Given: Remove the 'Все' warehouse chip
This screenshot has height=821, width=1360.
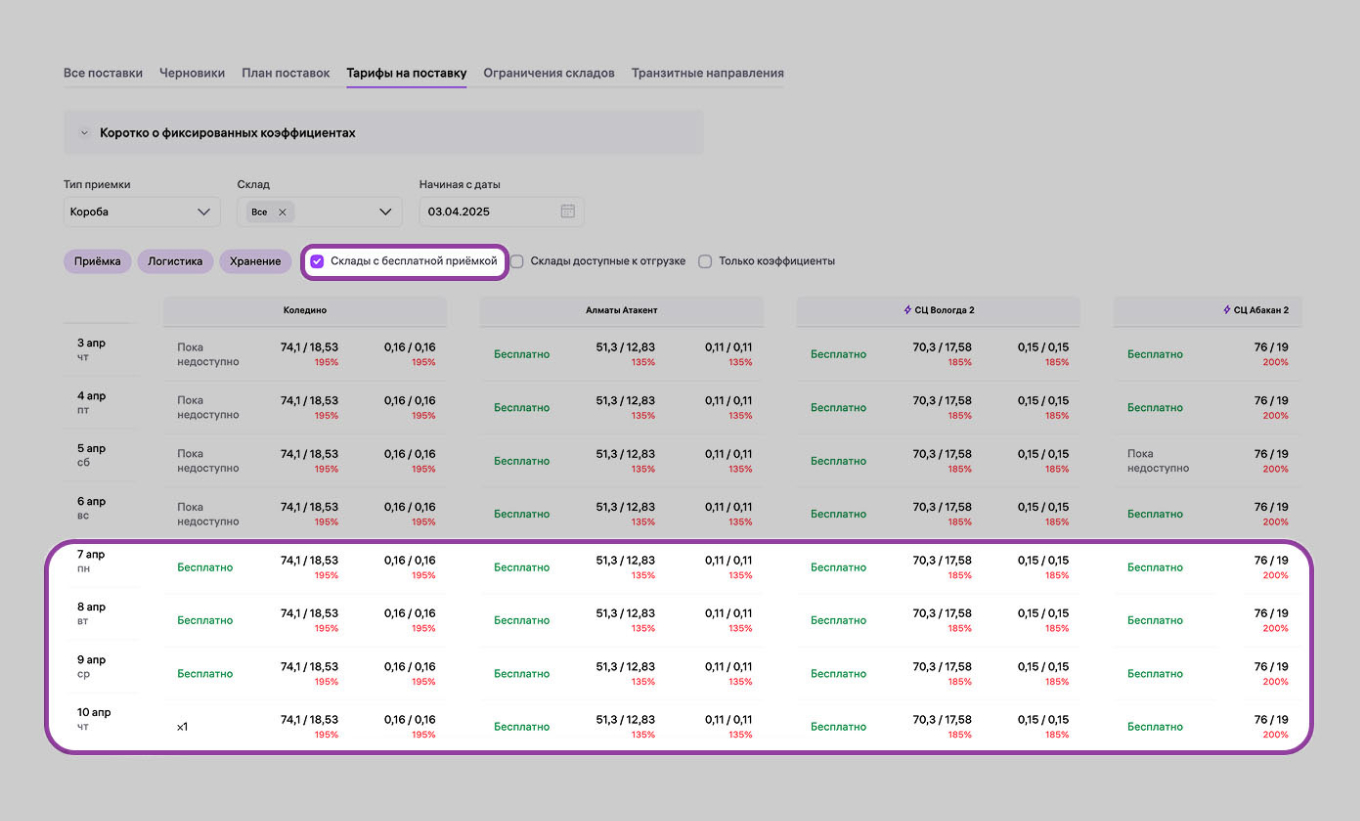Looking at the screenshot, I should click(282, 212).
